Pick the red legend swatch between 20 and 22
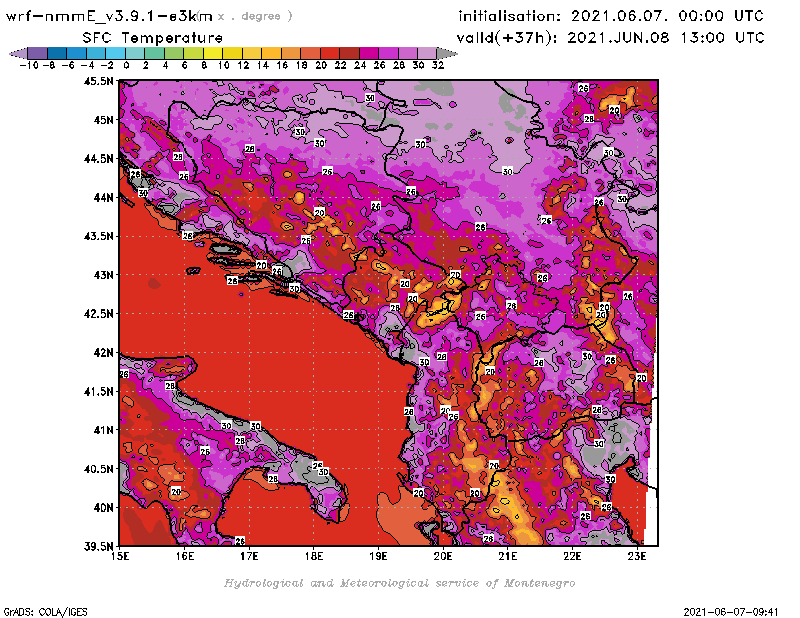 tap(330, 53)
